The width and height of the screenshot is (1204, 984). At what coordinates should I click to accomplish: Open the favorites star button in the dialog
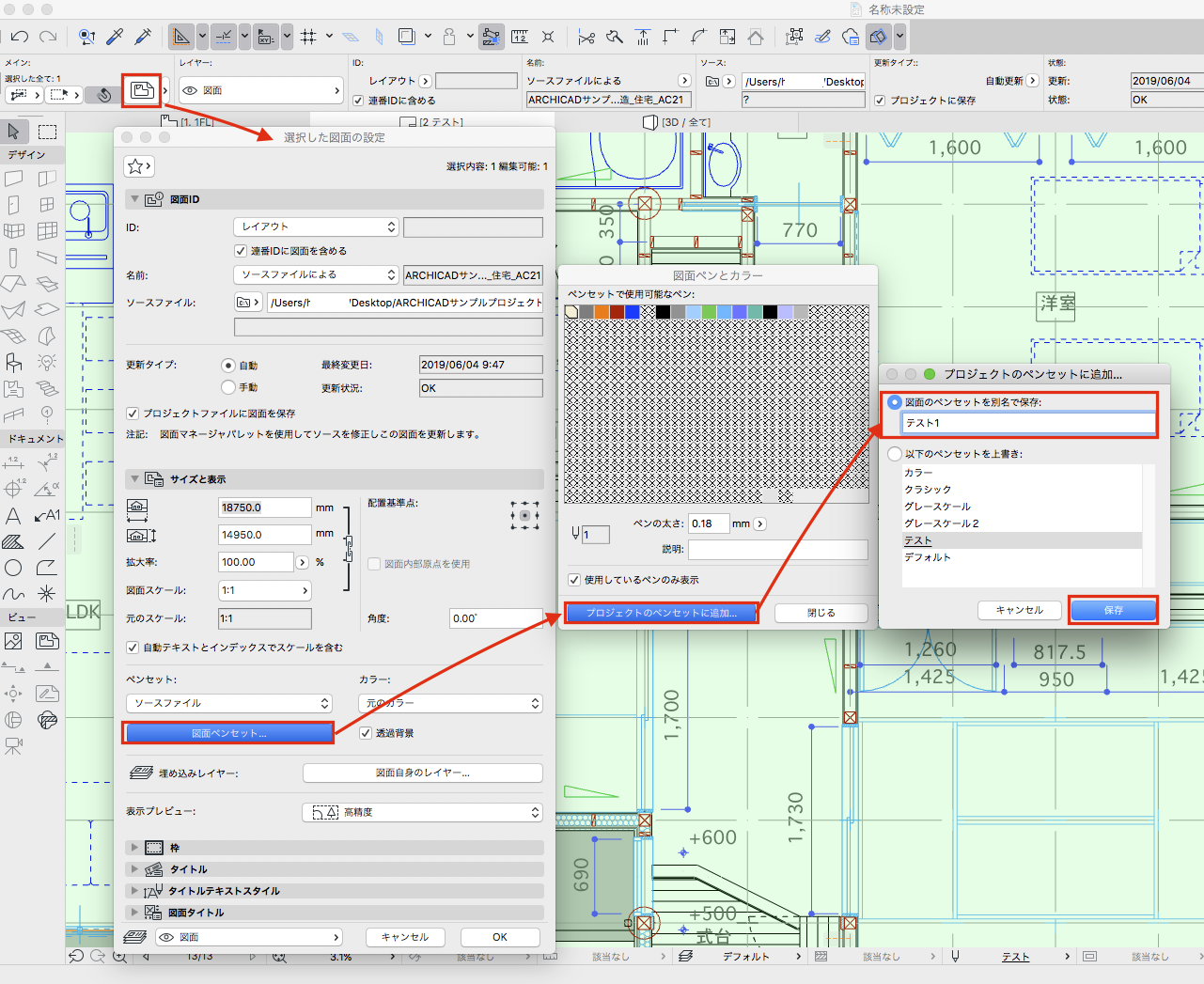click(138, 166)
